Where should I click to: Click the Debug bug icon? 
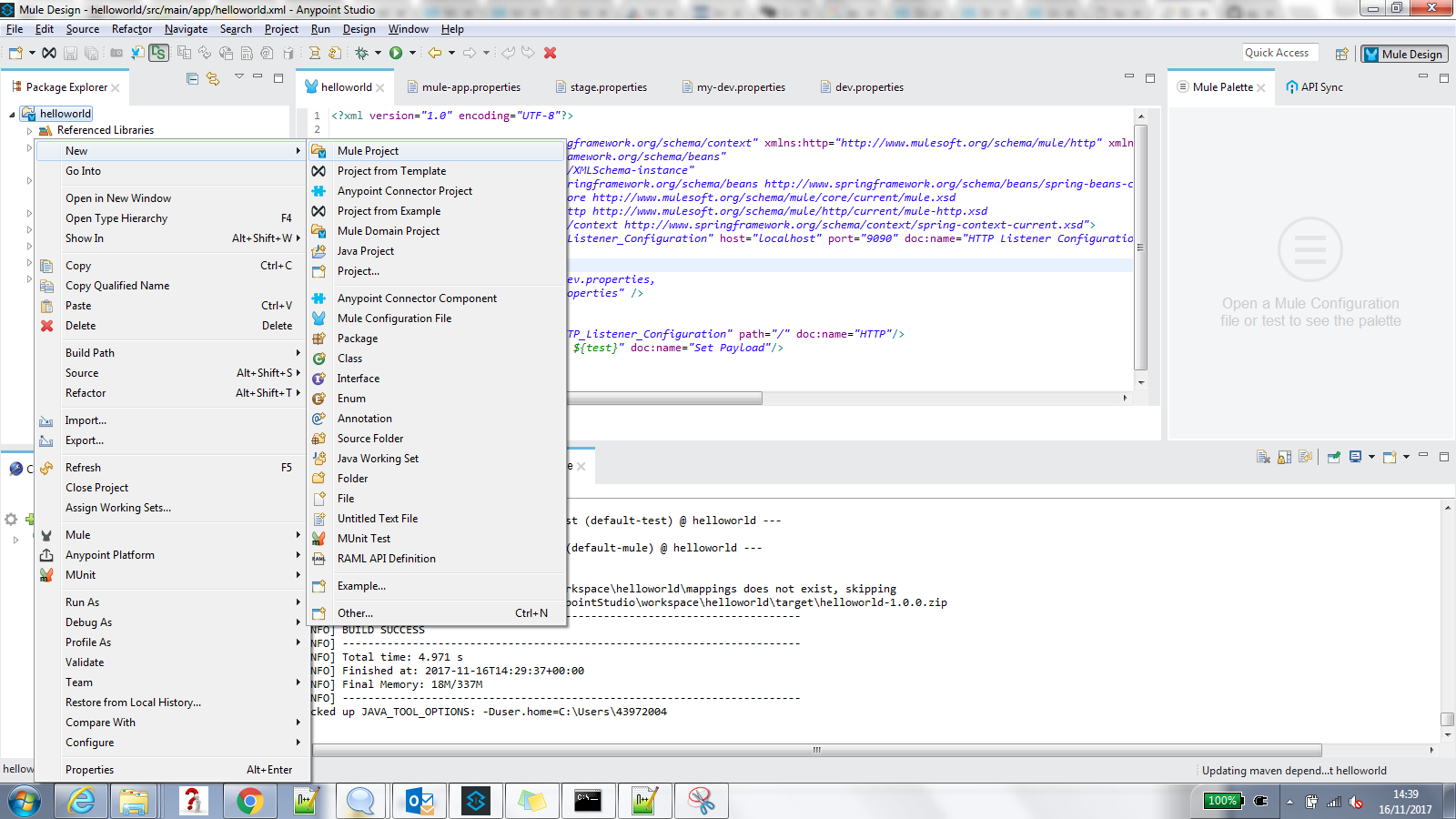tap(362, 53)
